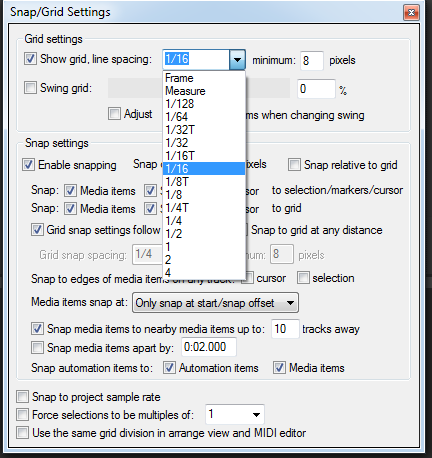432x458 pixels.
Task: Uncheck Grid snap settings follow option
Action: click(x=37, y=230)
